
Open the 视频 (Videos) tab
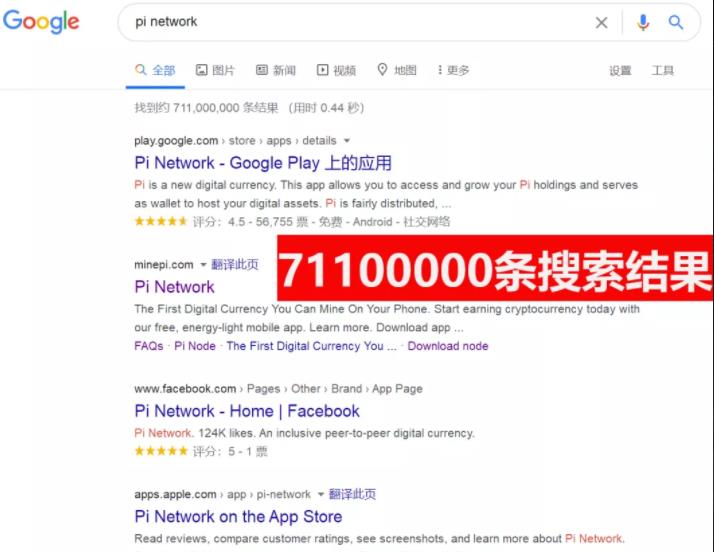(x=336, y=70)
